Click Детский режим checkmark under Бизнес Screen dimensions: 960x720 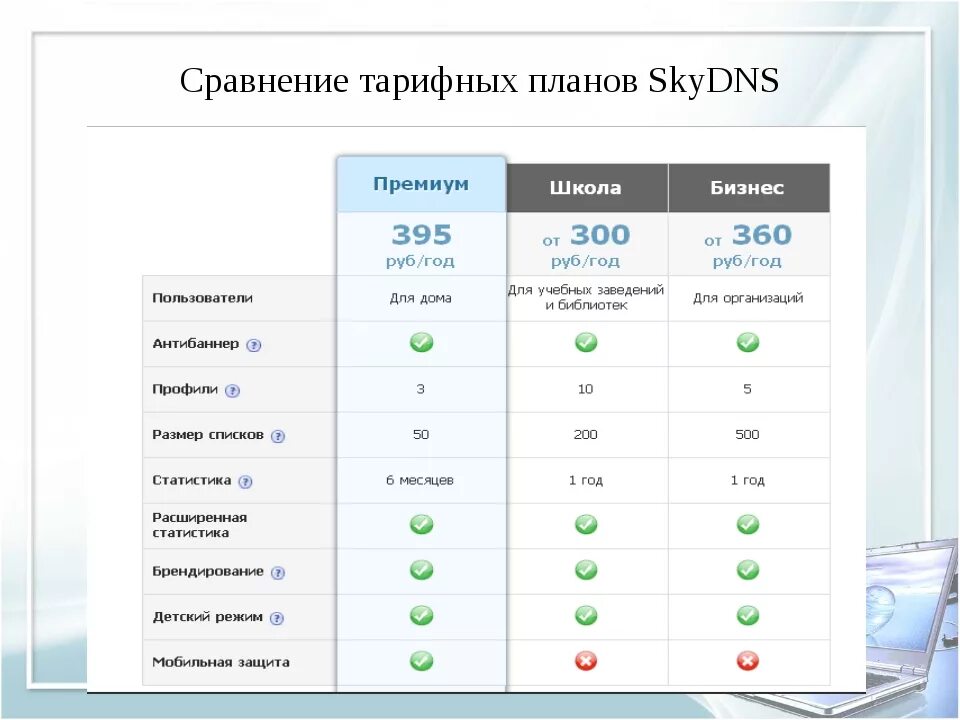point(748,615)
